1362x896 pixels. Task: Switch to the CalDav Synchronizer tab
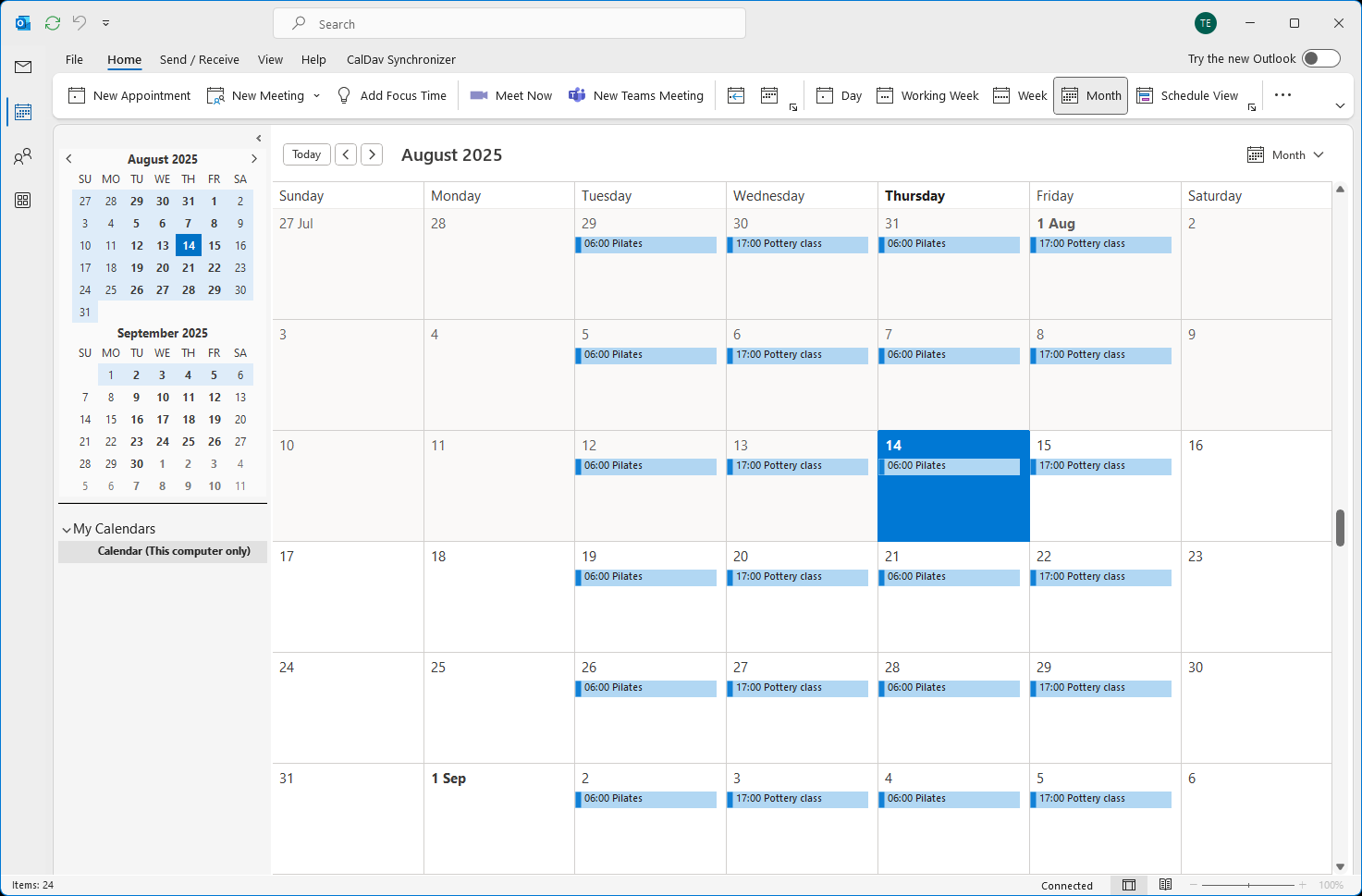pyautogui.click(x=400, y=59)
